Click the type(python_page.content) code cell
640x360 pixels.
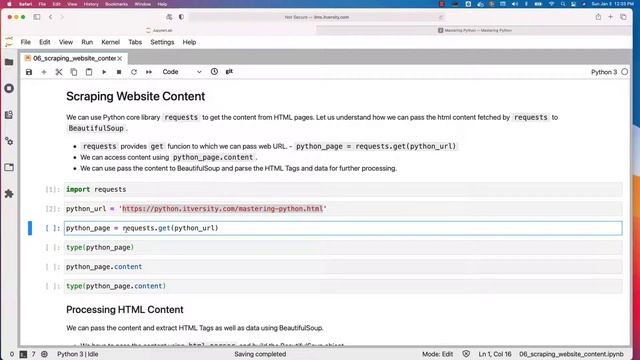(343, 286)
